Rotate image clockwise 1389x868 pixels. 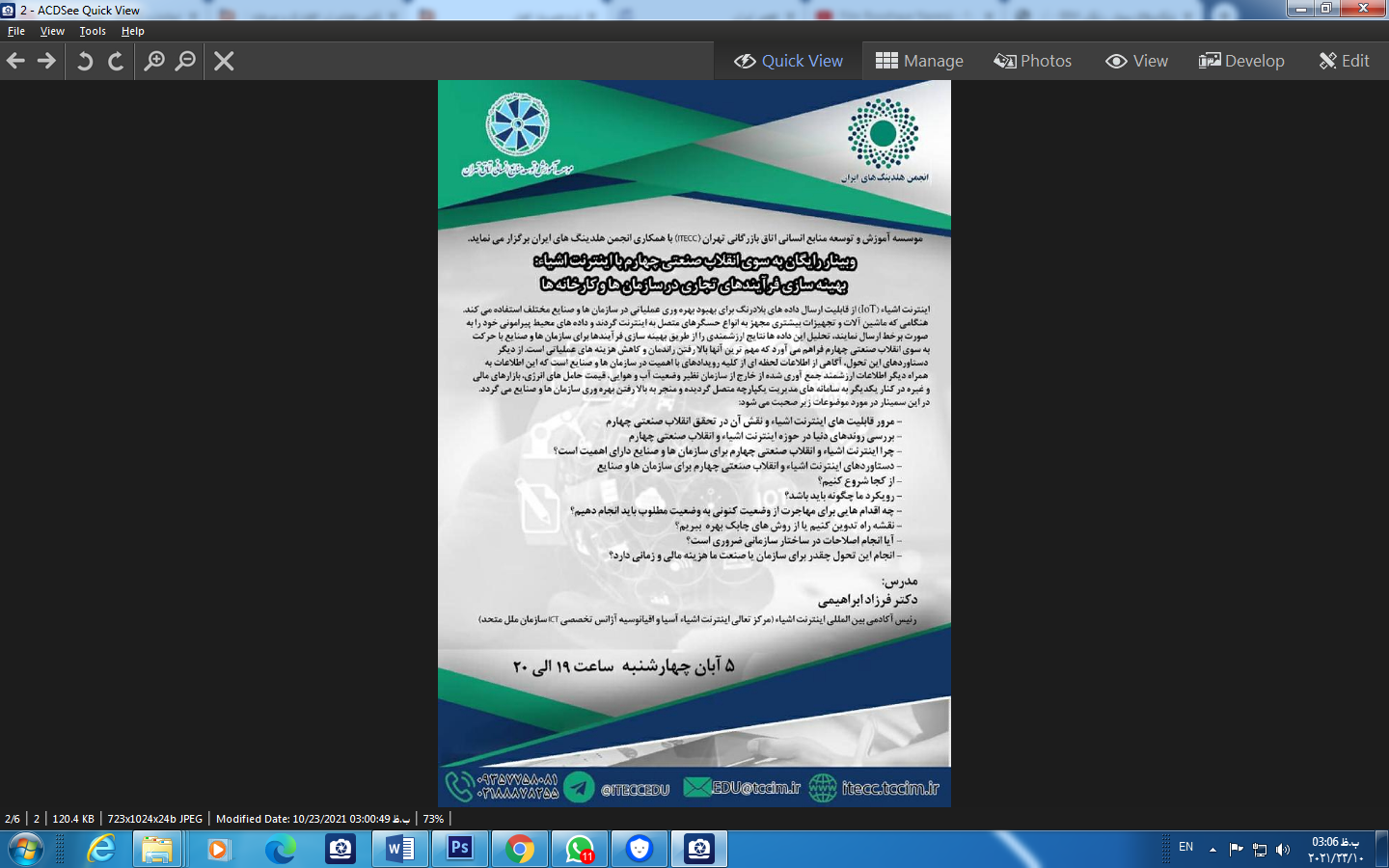point(116,61)
